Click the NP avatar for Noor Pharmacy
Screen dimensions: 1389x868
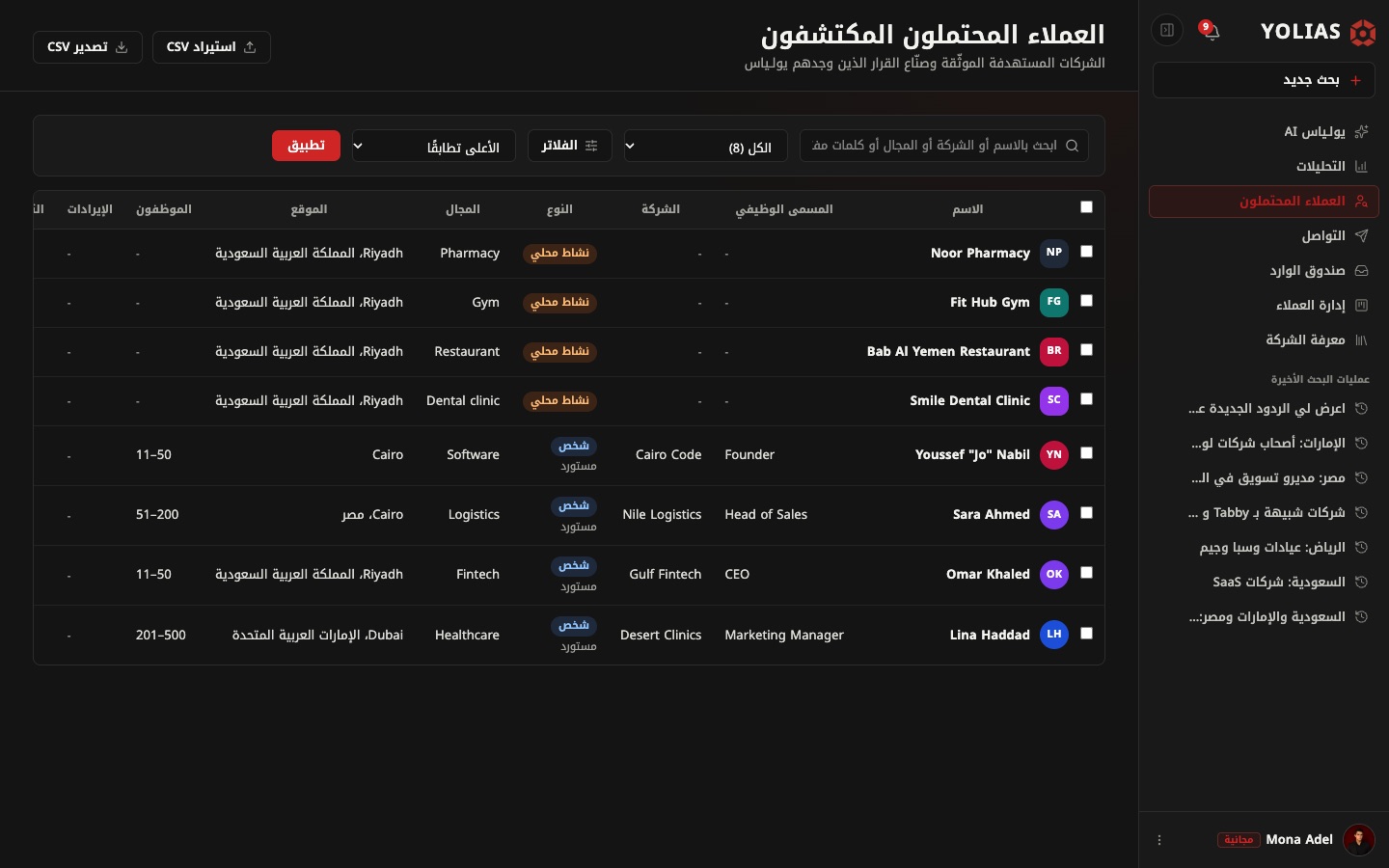point(1054,253)
